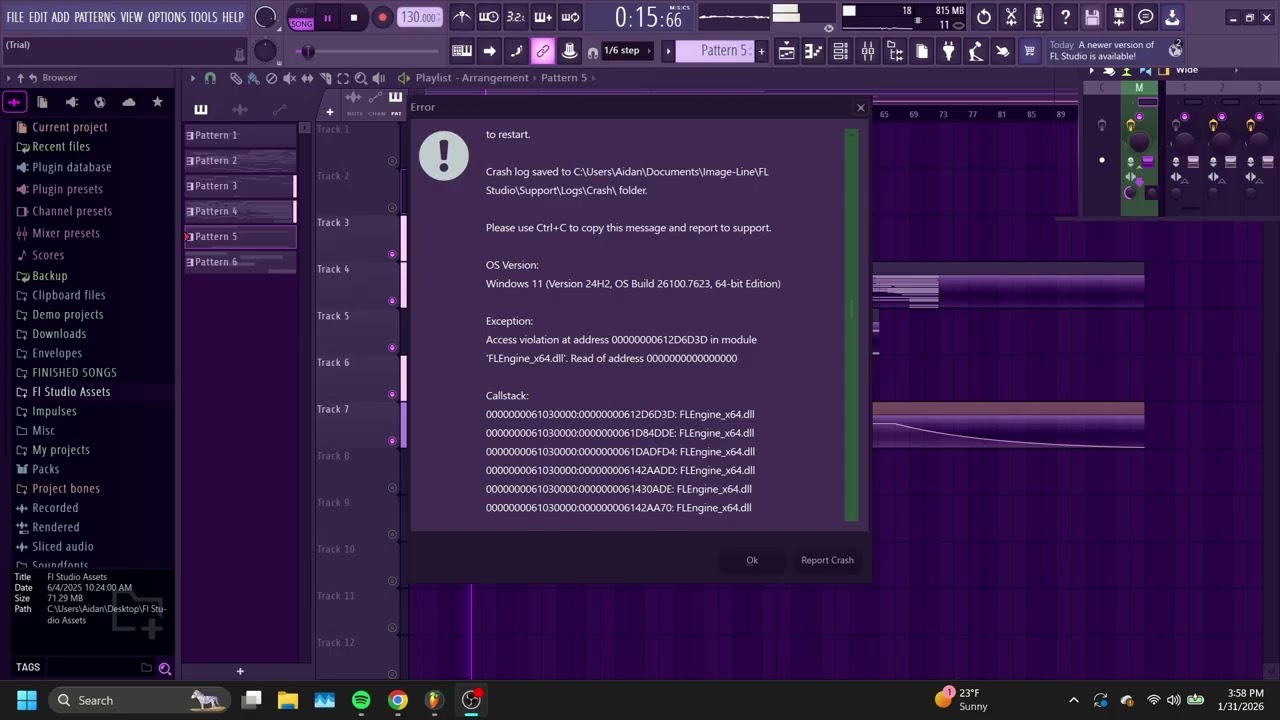
Task: Click the Error dialog's green vertical scrollbar
Action: pyautogui.click(x=851, y=324)
